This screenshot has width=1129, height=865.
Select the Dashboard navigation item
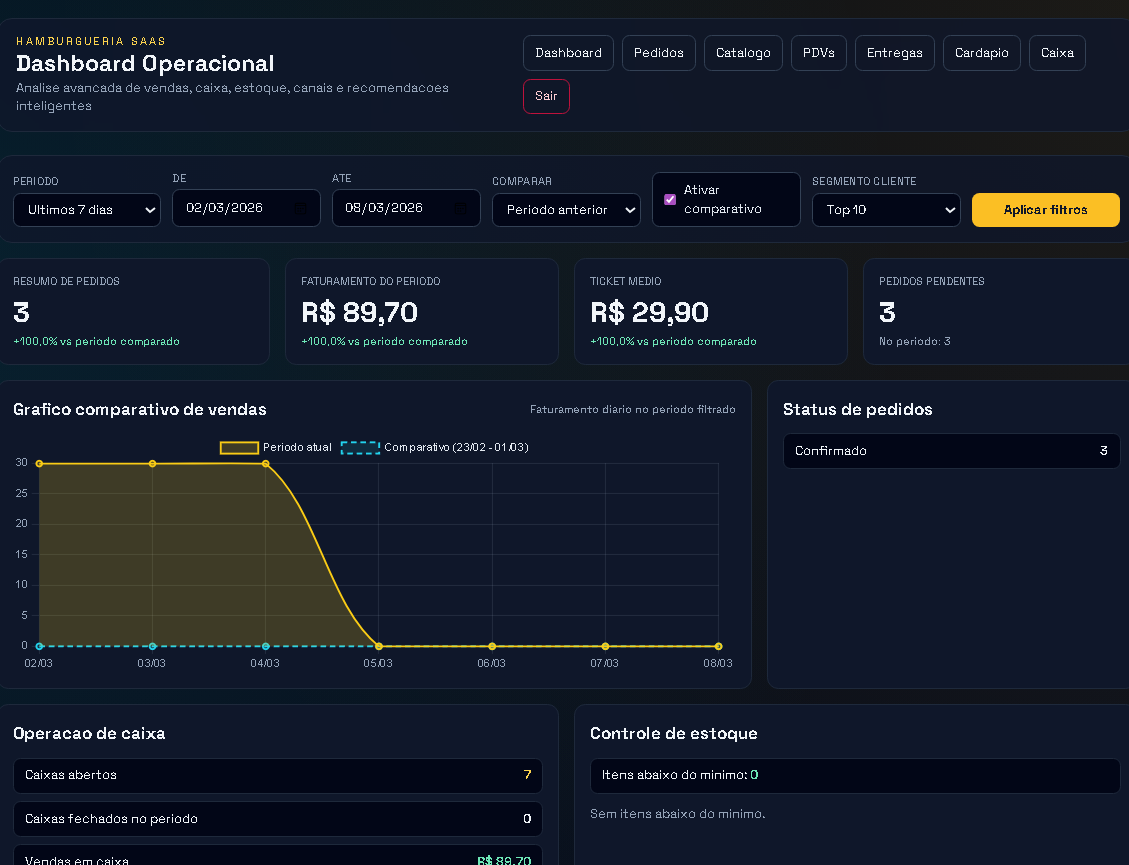[568, 52]
